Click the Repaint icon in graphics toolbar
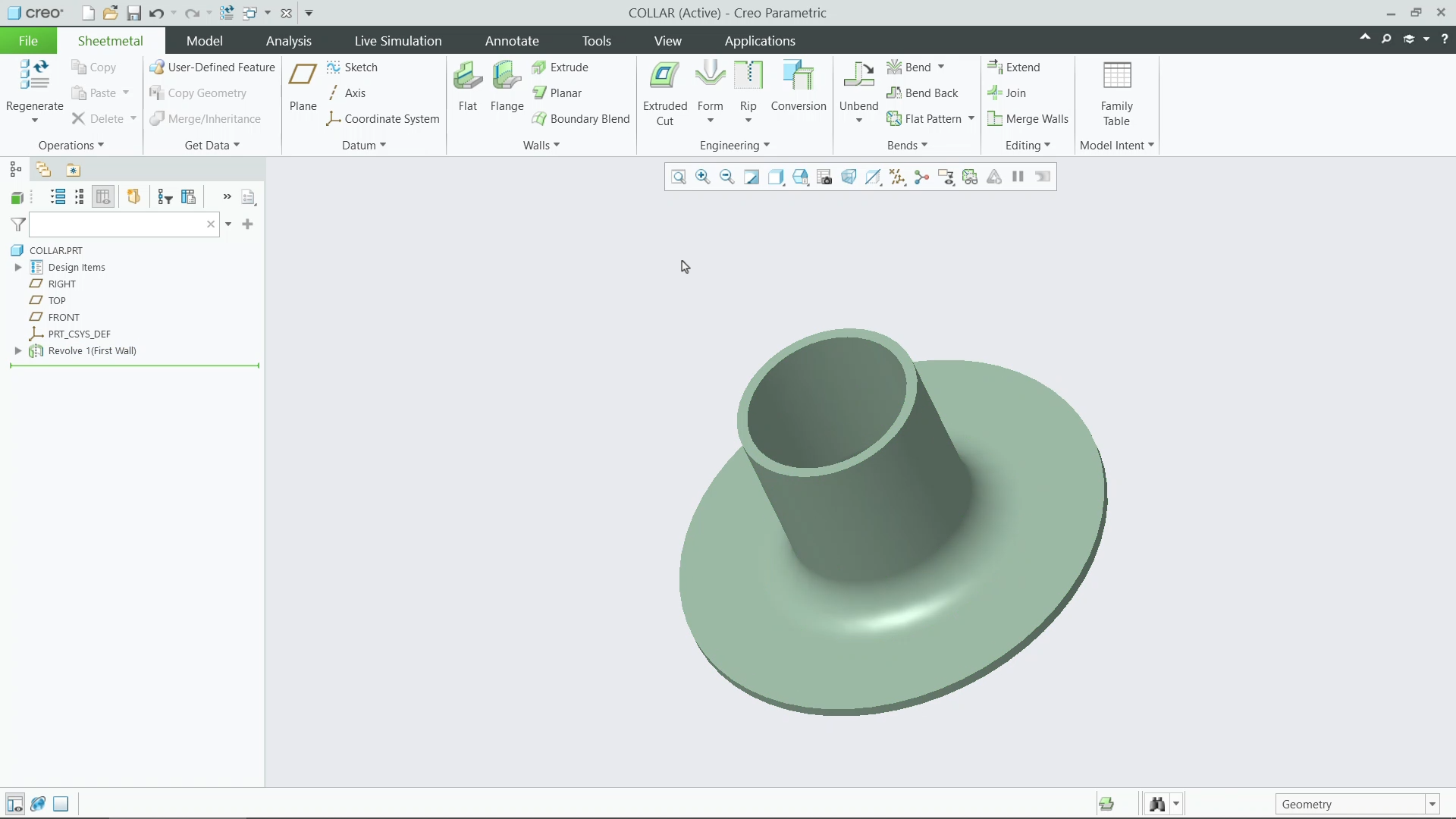This screenshot has height=819, width=1456. (x=752, y=177)
